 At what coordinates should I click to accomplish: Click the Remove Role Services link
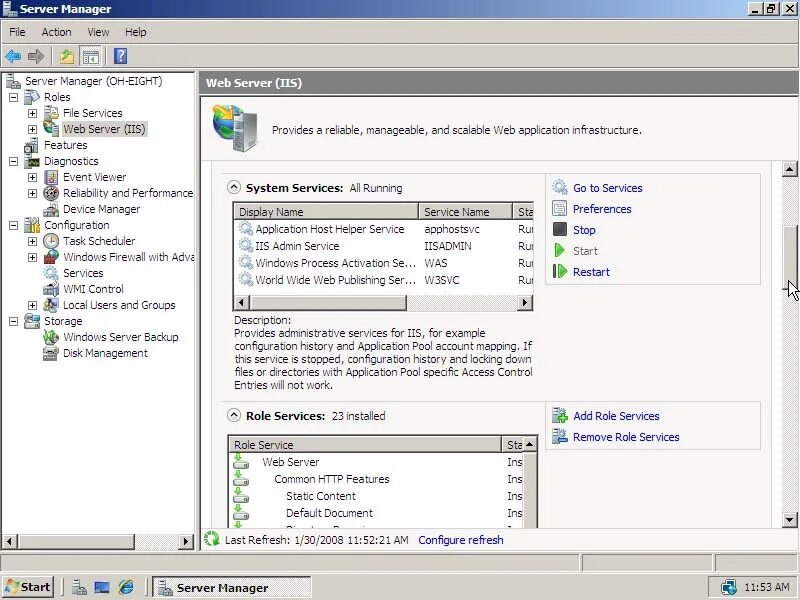click(626, 437)
